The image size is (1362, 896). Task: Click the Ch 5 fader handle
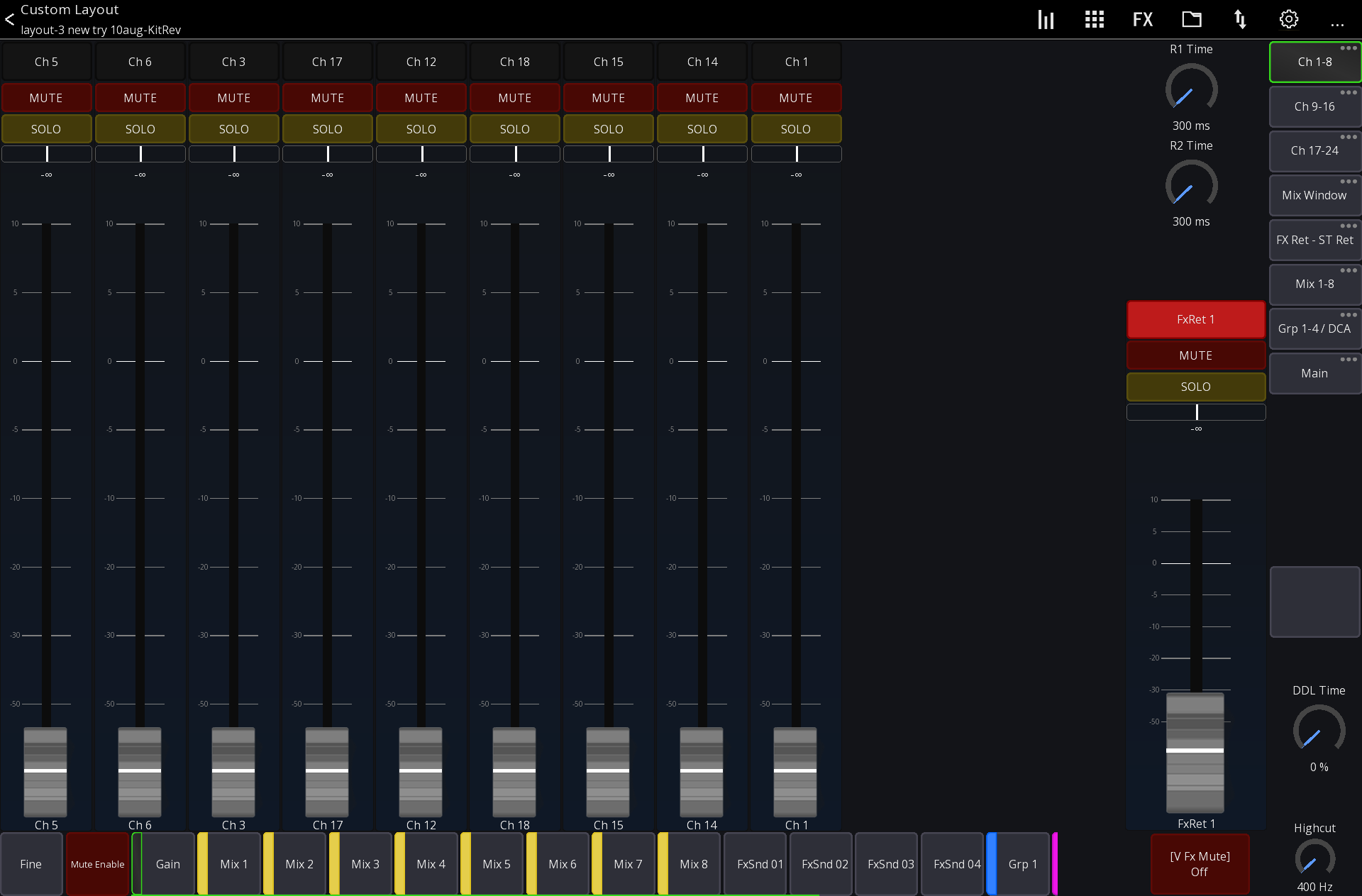tap(45, 771)
